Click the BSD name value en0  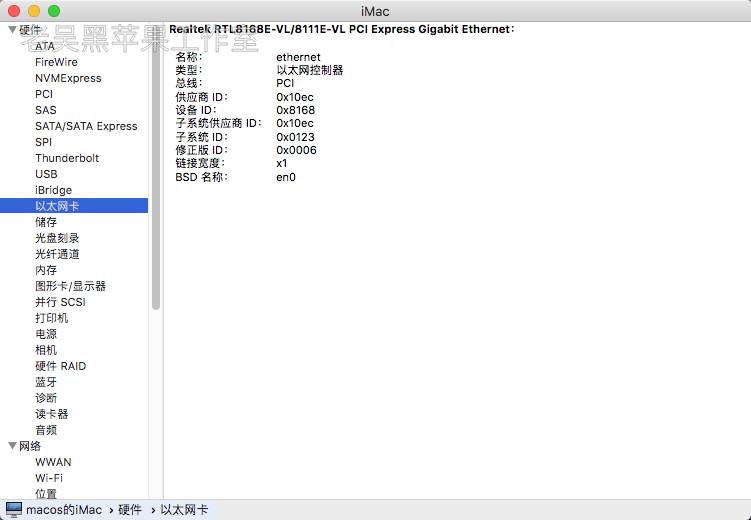point(286,177)
